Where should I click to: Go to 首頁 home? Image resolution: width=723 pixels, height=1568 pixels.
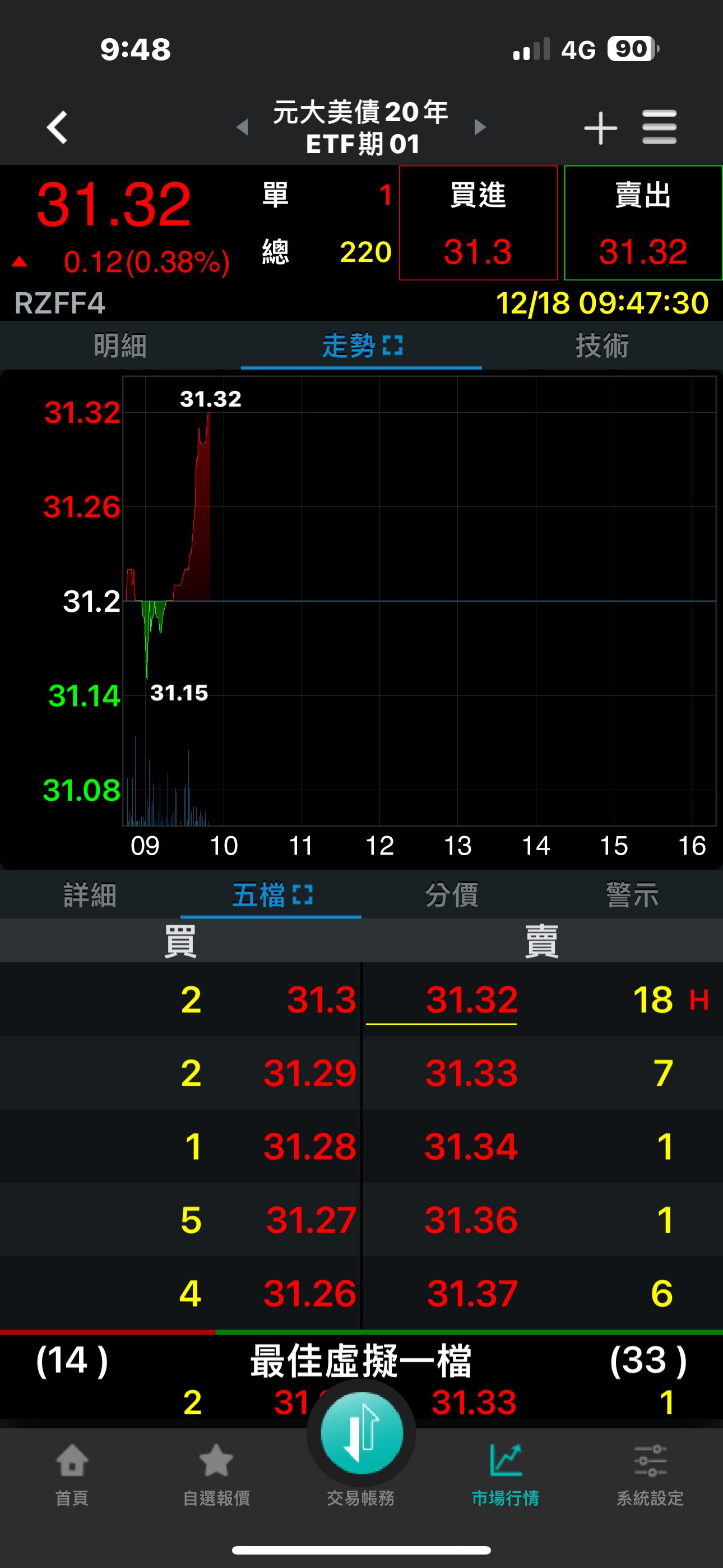click(72, 1475)
